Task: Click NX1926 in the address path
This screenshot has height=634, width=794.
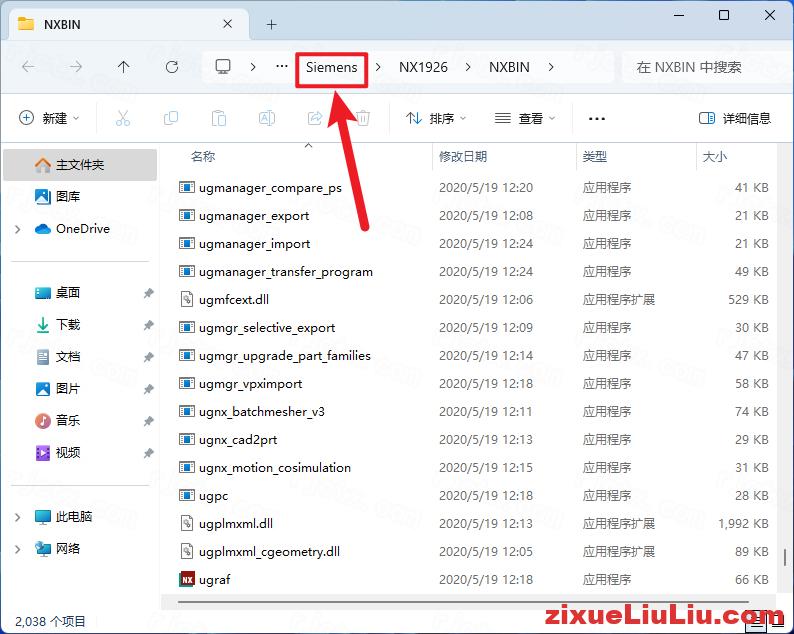Action: point(423,67)
